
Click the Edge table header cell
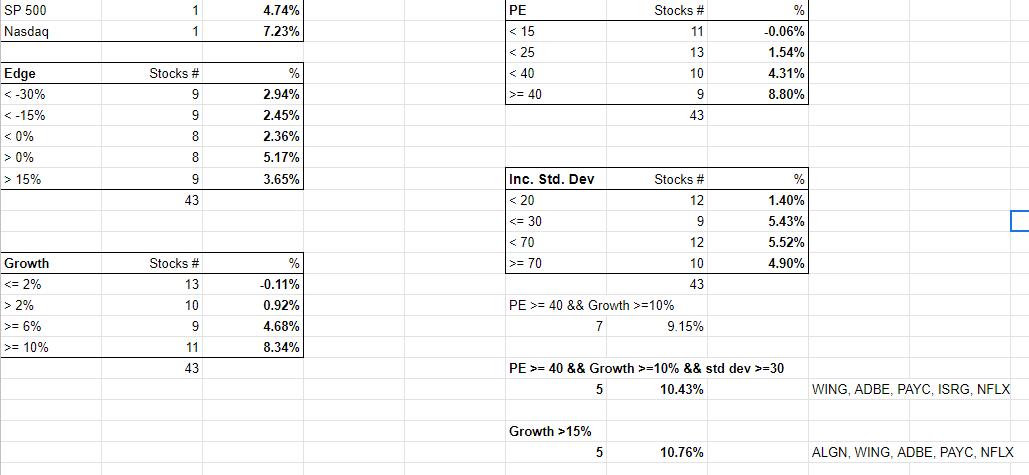50,73
